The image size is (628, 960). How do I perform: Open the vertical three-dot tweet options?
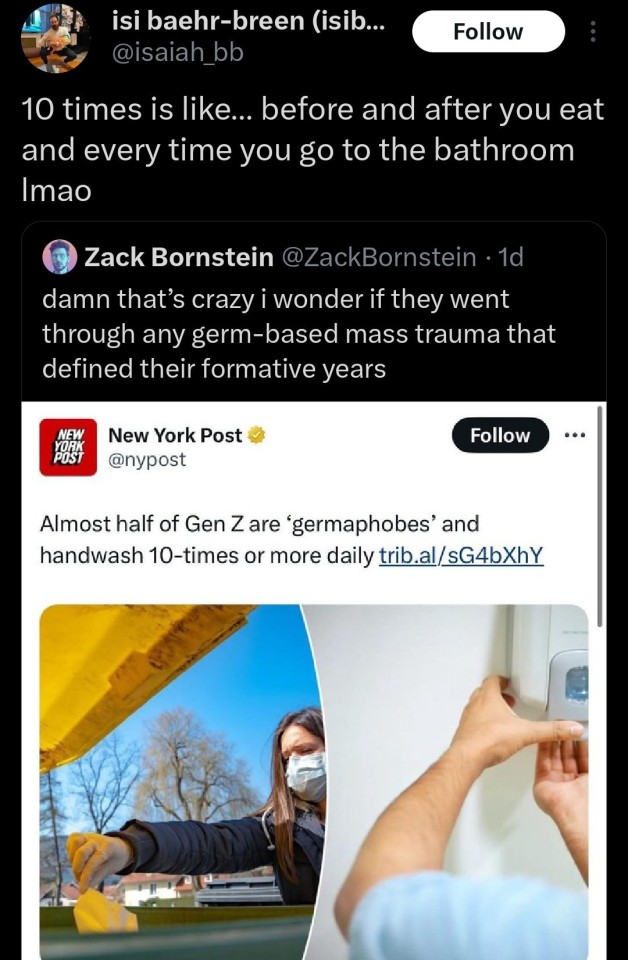(594, 32)
